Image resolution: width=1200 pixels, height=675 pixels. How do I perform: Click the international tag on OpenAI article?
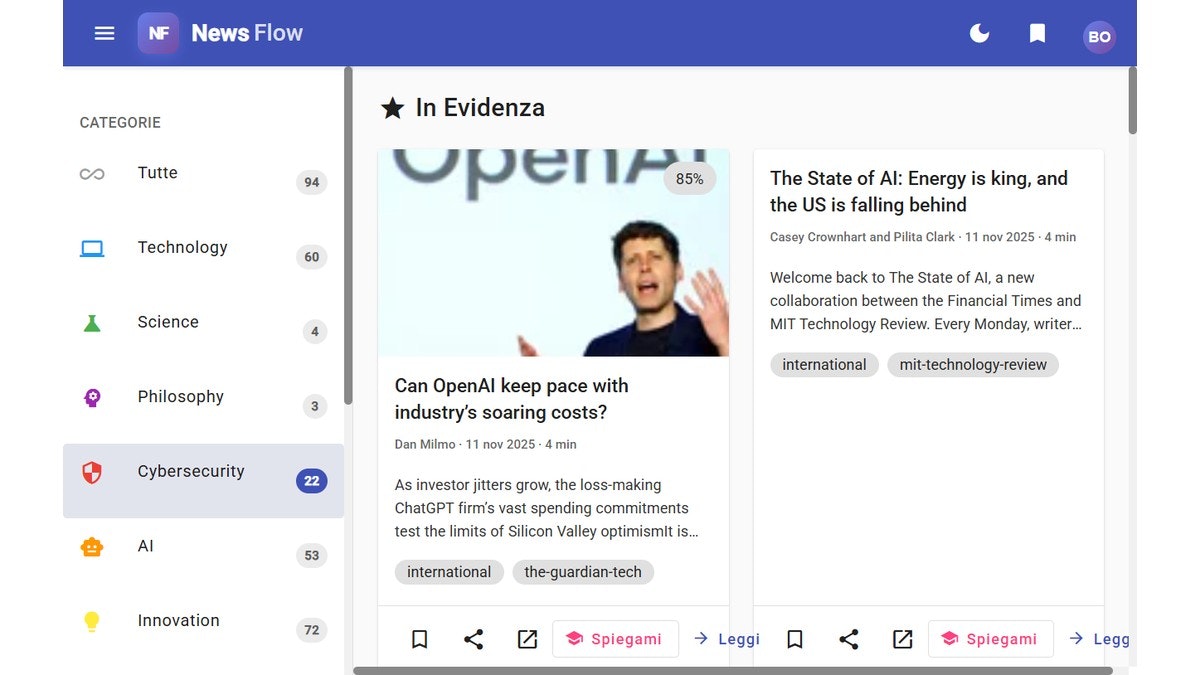[449, 572]
